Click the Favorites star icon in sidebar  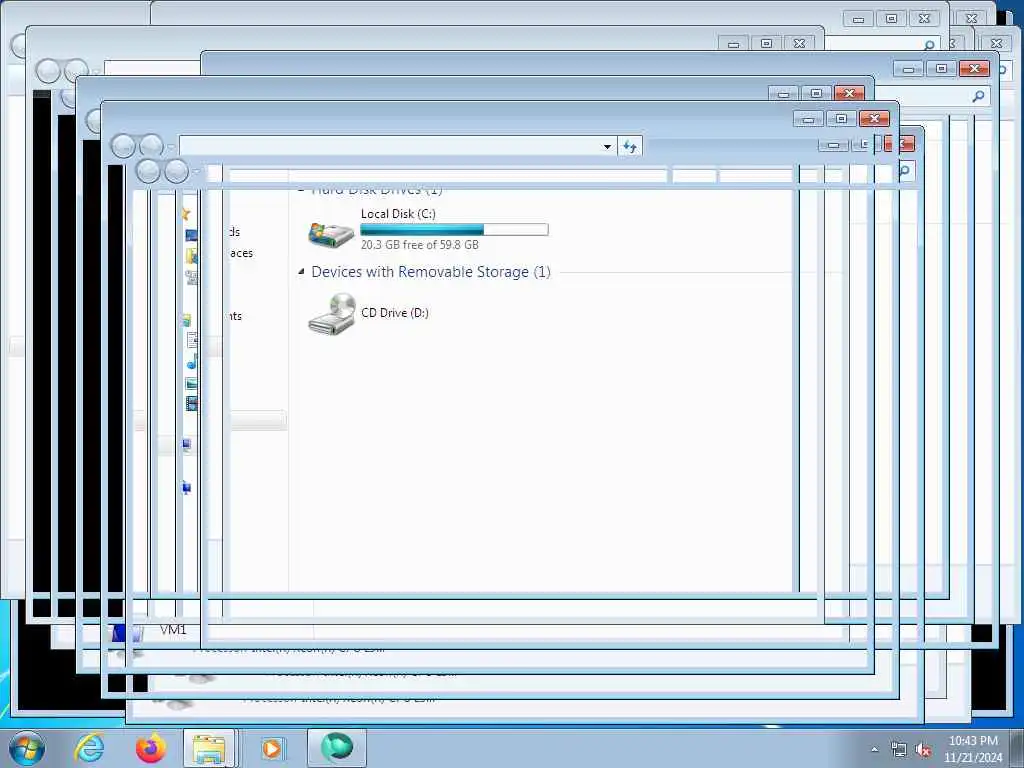point(186,214)
